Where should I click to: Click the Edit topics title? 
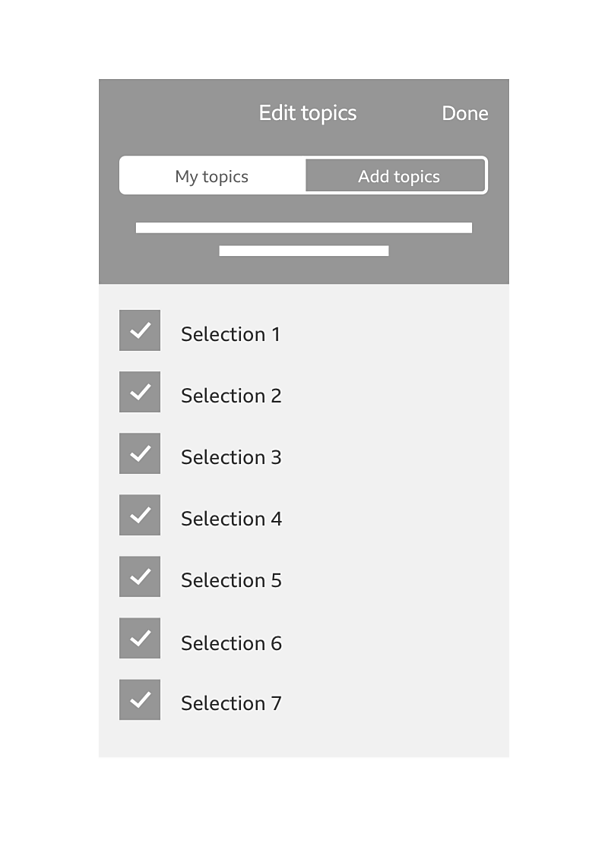tap(308, 113)
